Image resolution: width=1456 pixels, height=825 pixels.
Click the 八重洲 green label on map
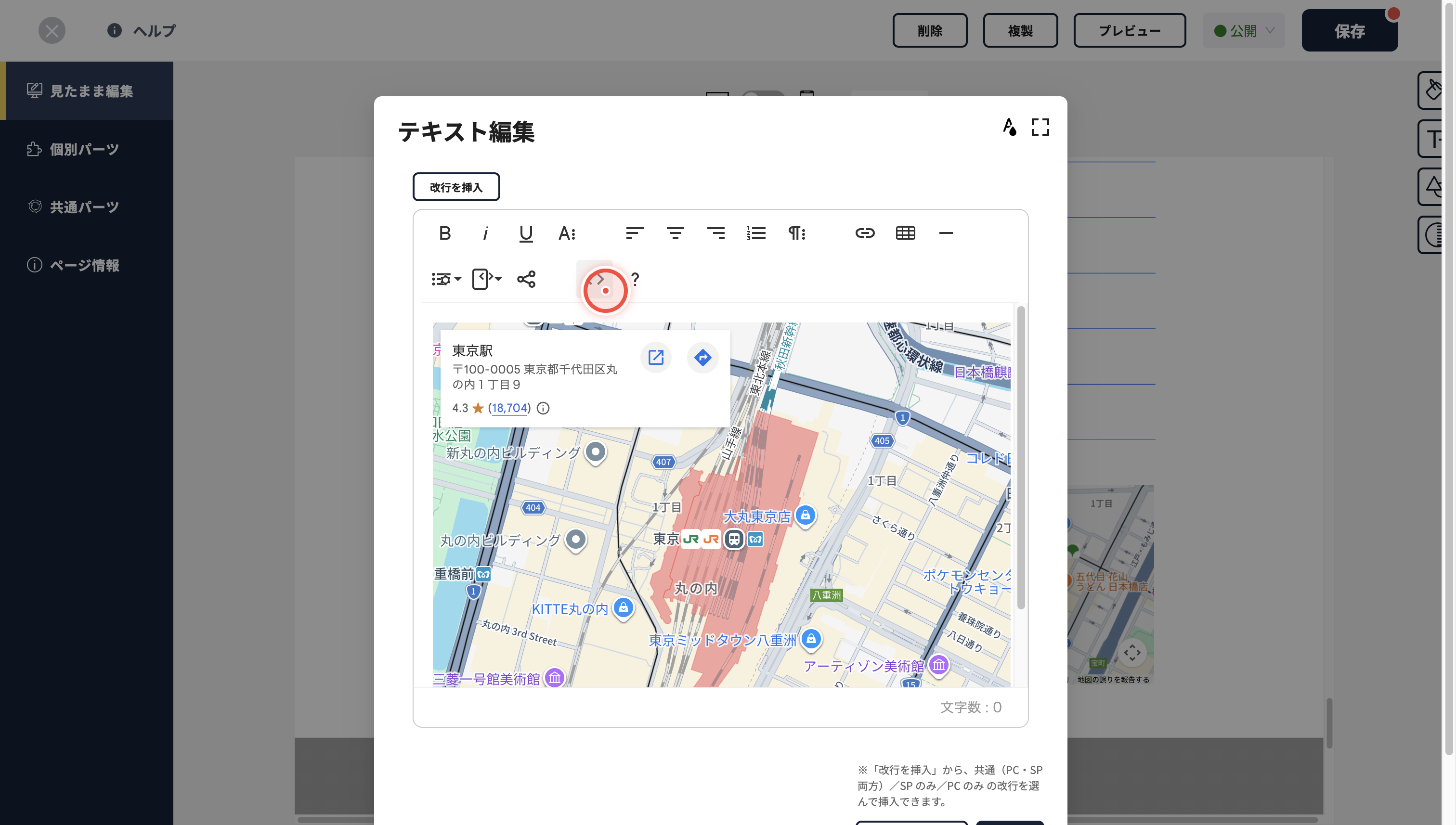(x=827, y=595)
